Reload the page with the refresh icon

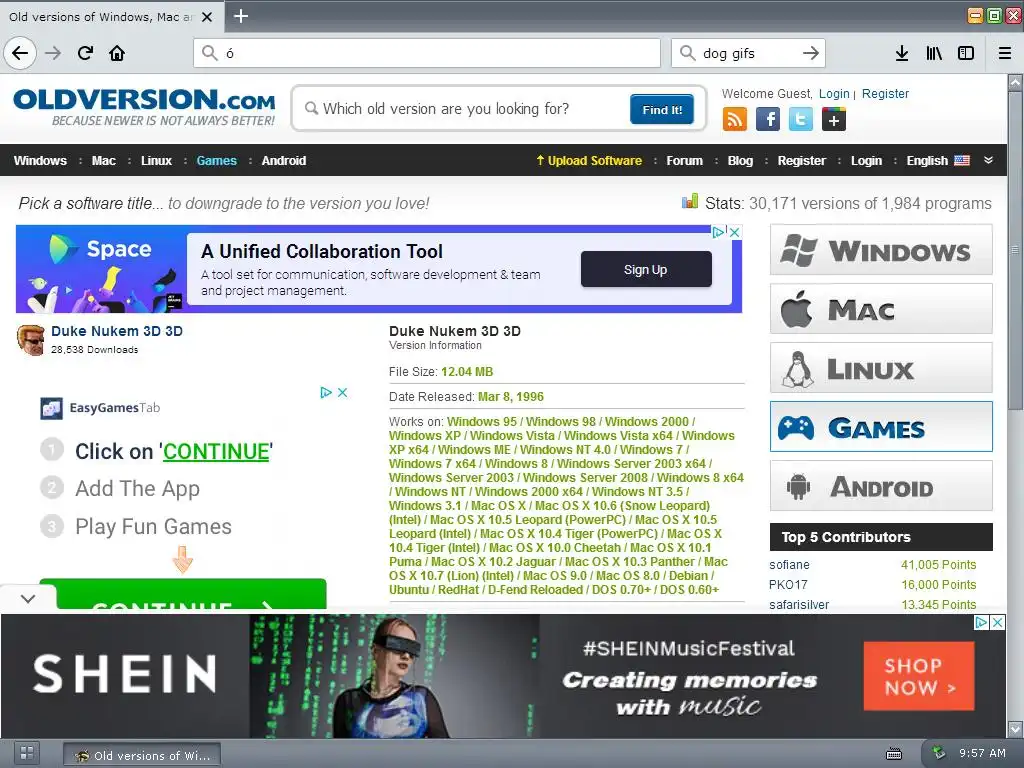pos(85,53)
